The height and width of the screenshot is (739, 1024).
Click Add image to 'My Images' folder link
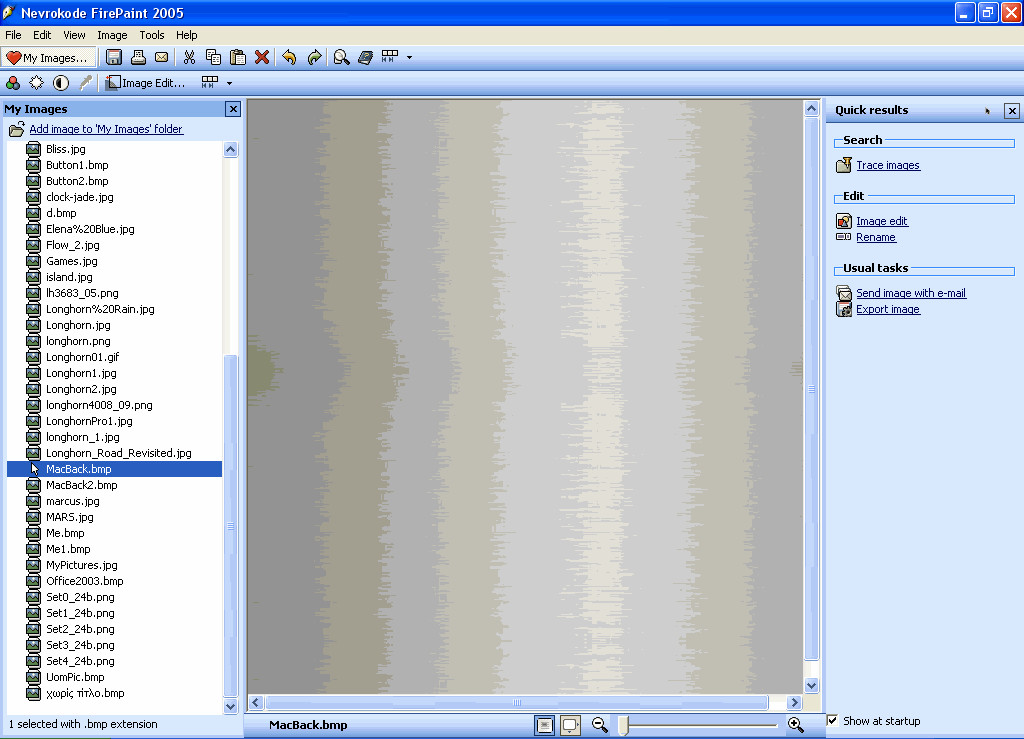(x=106, y=129)
